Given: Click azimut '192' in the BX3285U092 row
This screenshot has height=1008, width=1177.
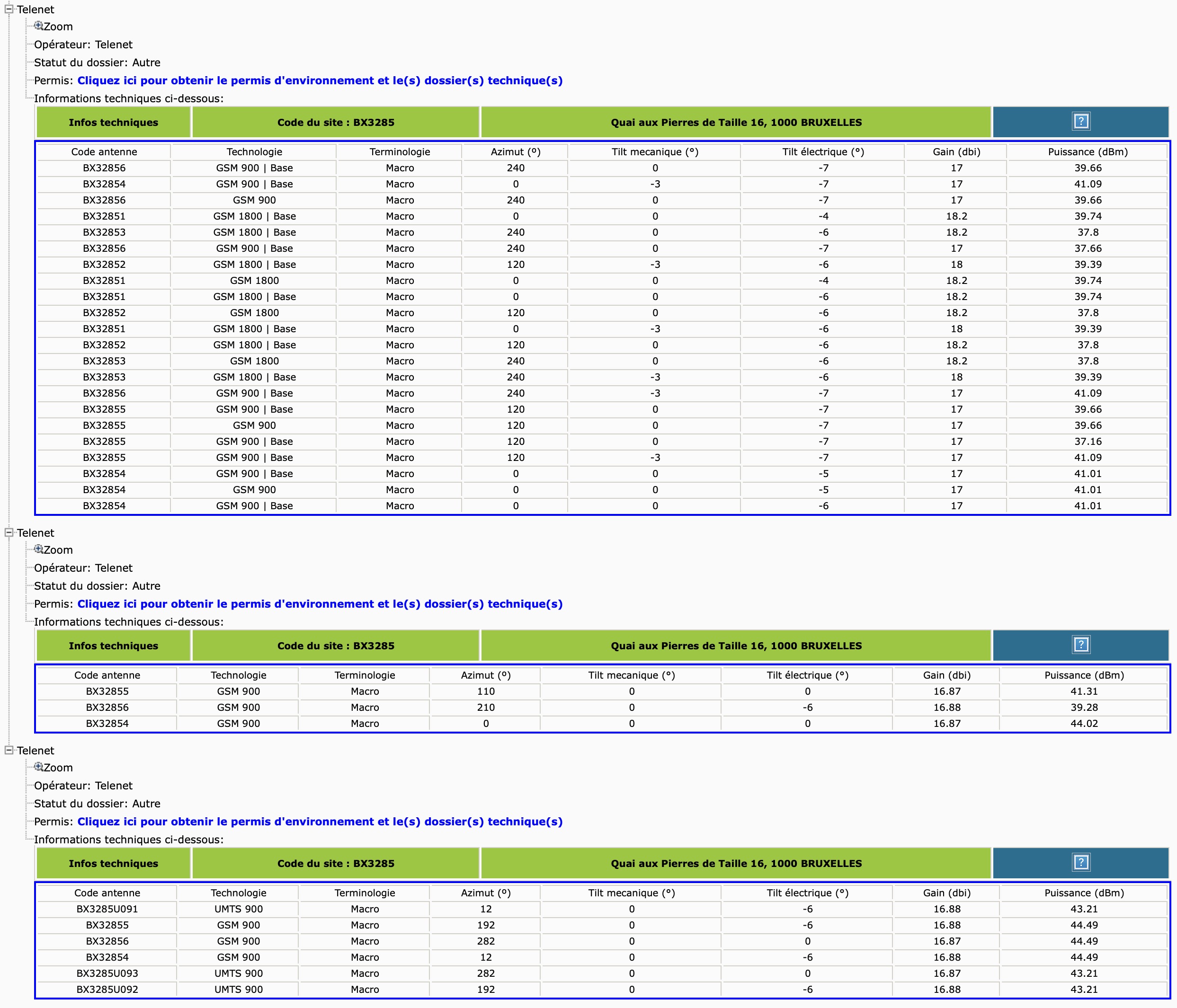Looking at the screenshot, I should tap(486, 989).
